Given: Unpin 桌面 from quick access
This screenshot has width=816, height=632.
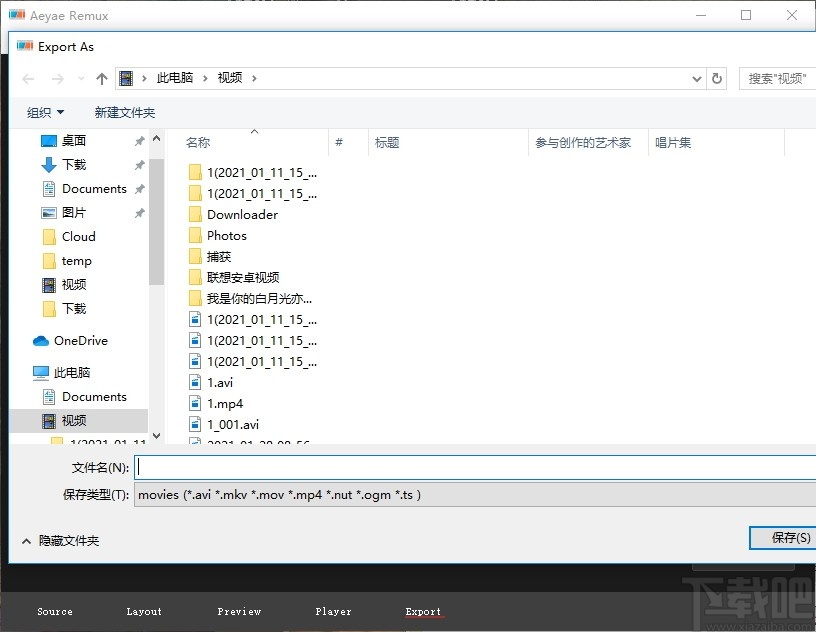Looking at the screenshot, I should [140, 141].
